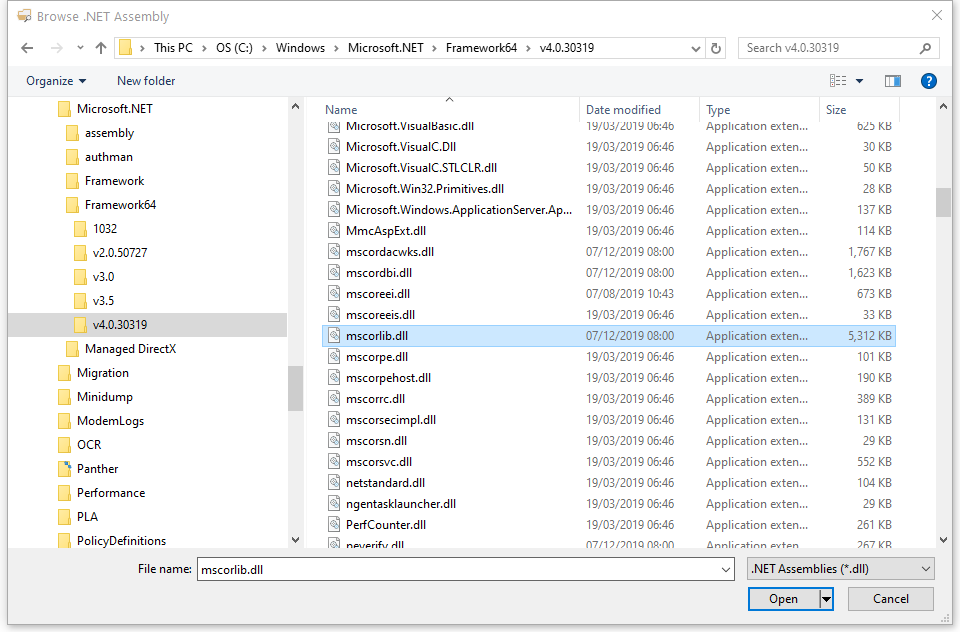Open the address bar history dropdown
The image size is (960, 632).
click(x=694, y=48)
